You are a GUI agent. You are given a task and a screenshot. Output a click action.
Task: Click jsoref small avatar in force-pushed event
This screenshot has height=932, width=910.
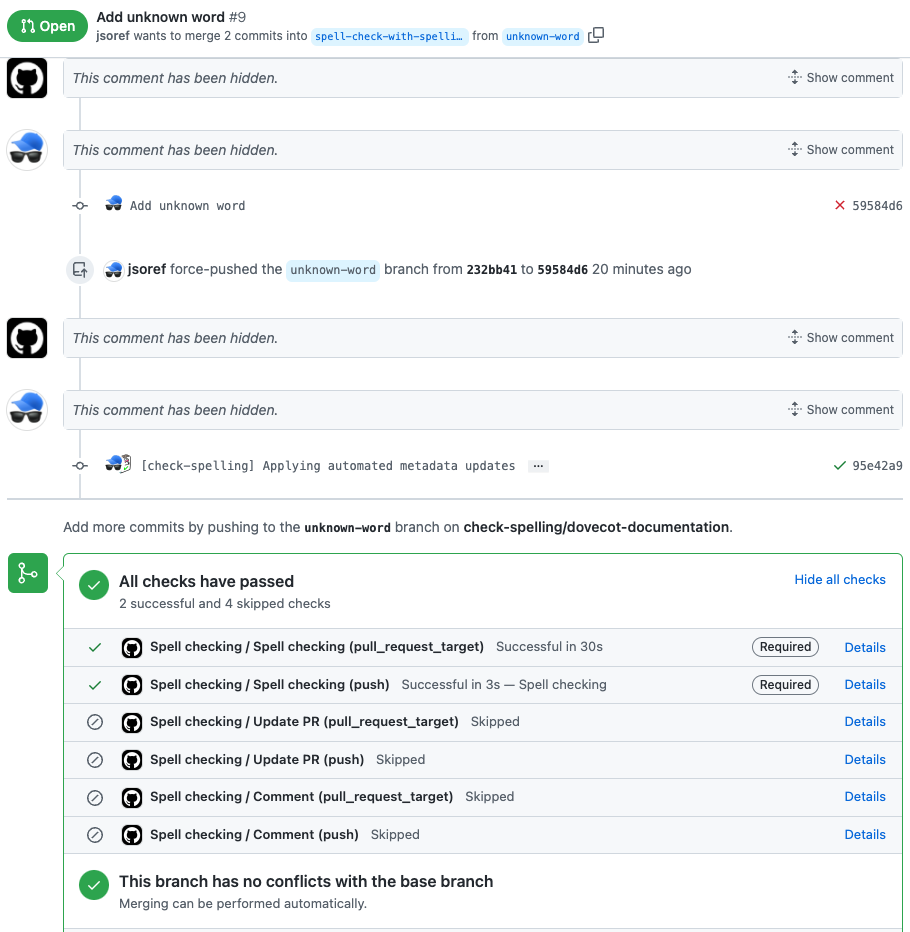tap(114, 270)
